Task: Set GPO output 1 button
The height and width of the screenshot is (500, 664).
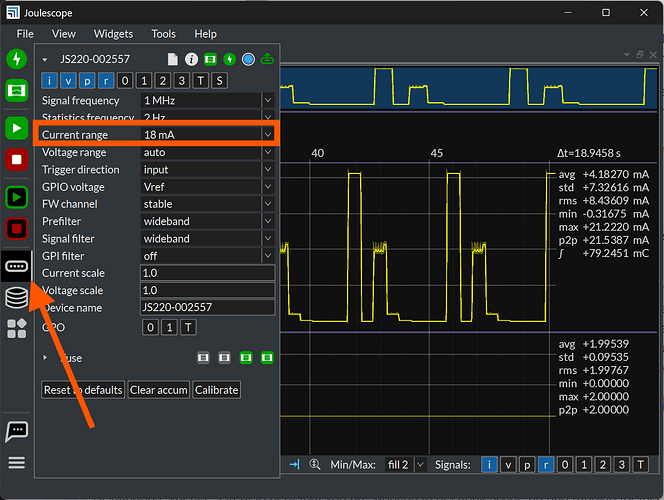Action: pyautogui.click(x=169, y=327)
